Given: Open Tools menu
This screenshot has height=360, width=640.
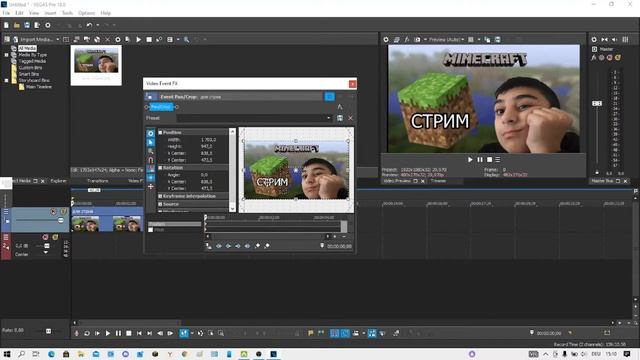Looking at the screenshot, I should pos(67,13).
